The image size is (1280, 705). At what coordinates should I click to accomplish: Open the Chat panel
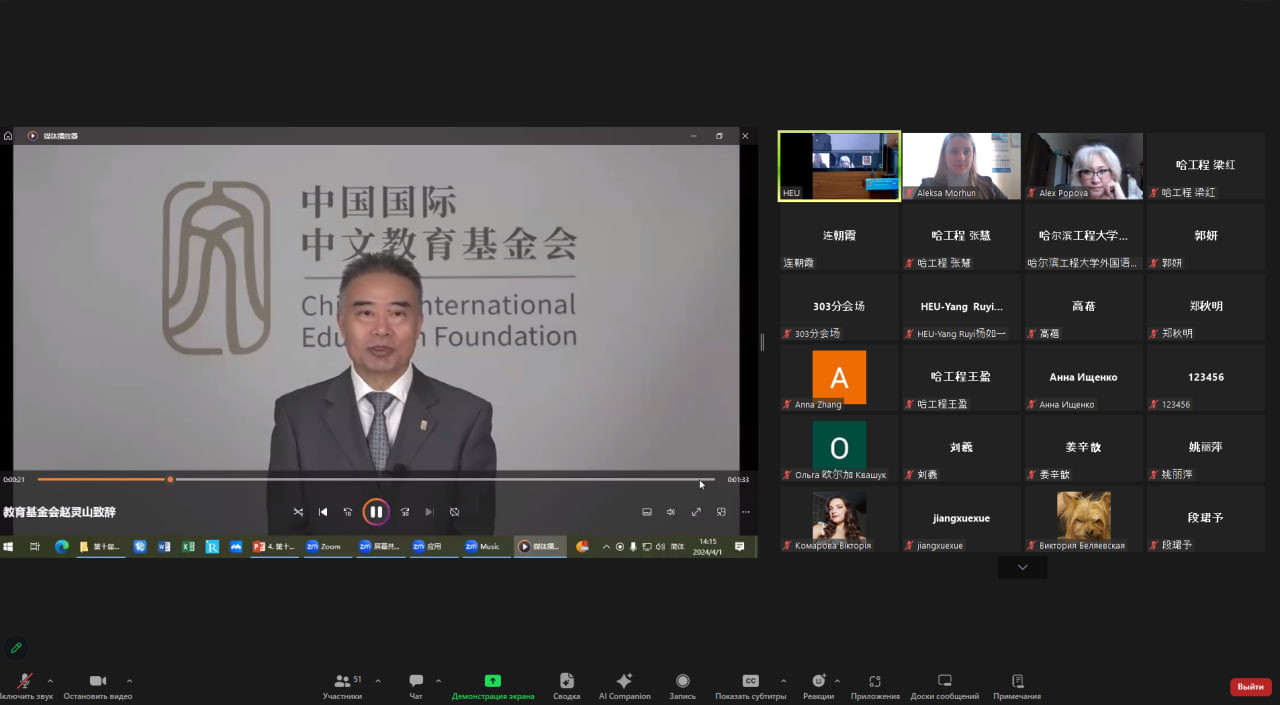[416, 684]
